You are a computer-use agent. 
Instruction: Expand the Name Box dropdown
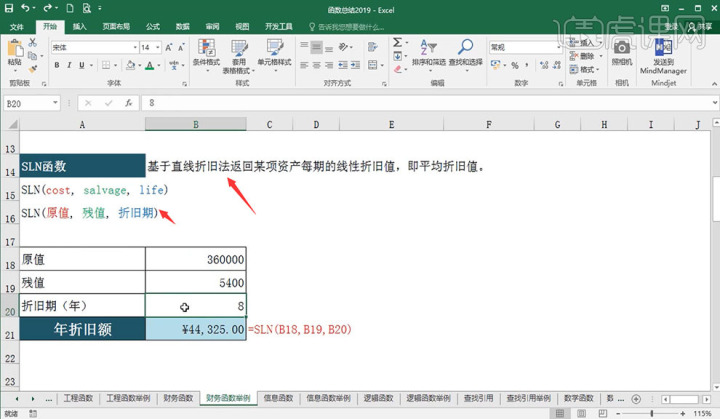(56, 103)
